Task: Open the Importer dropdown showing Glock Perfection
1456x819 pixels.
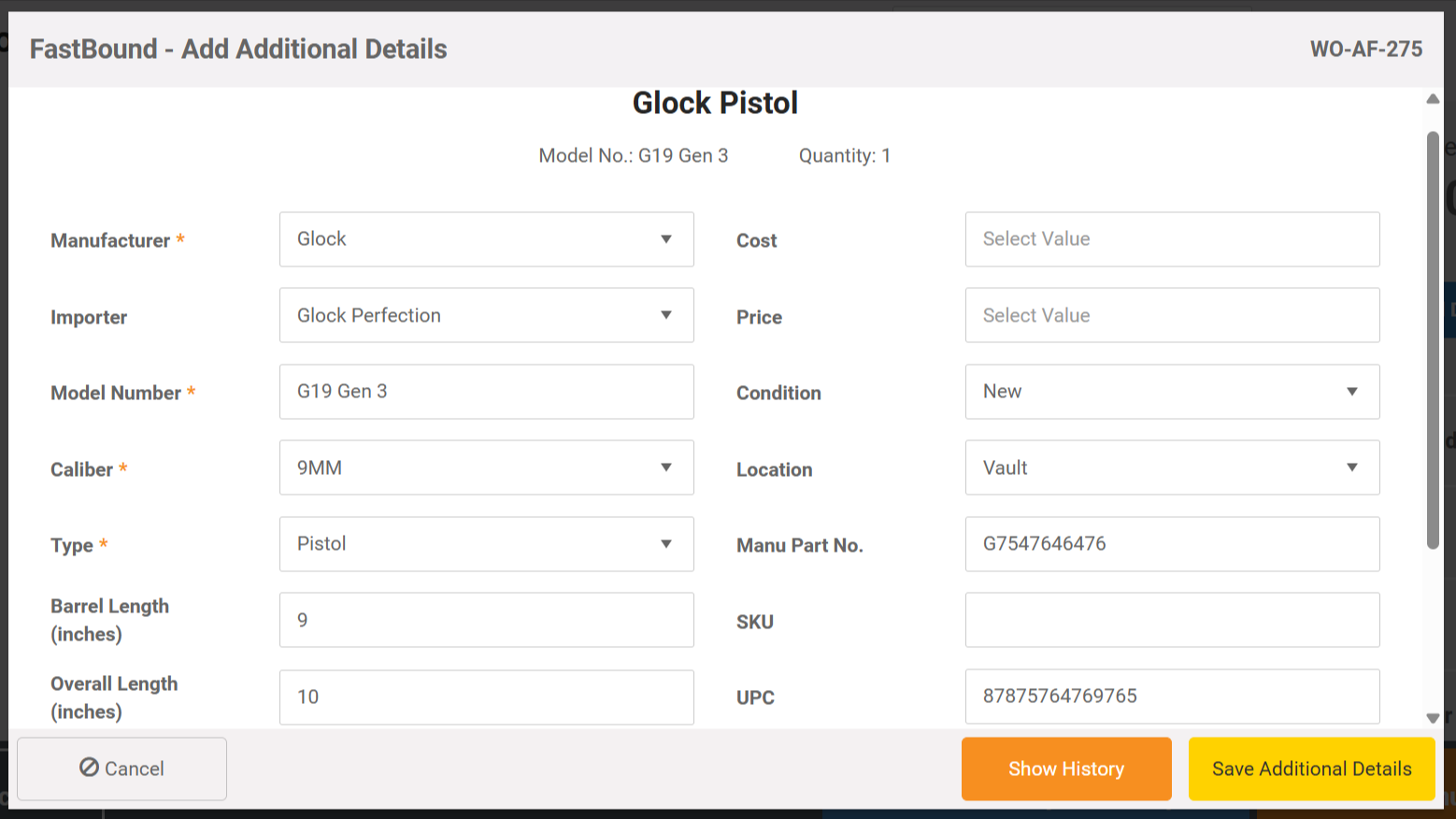Action: (486, 315)
